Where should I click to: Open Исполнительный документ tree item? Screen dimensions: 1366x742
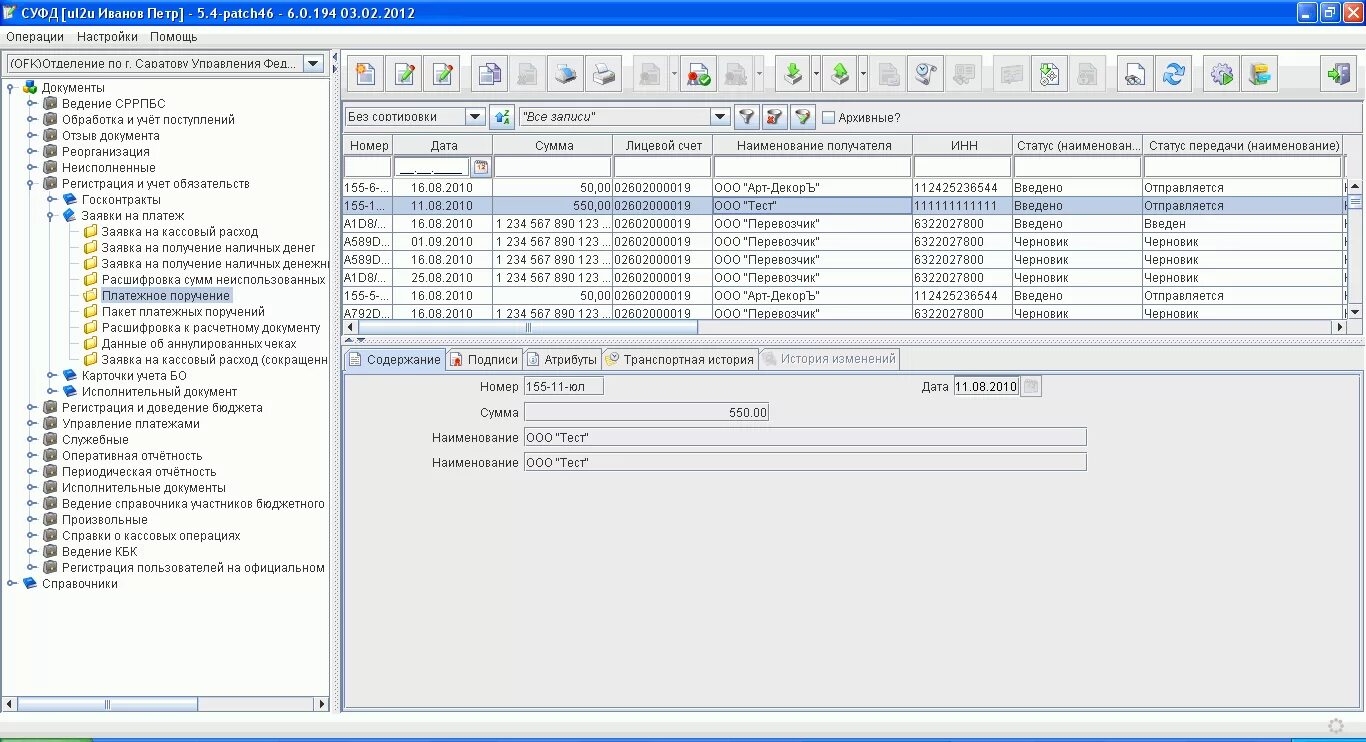click(160, 391)
